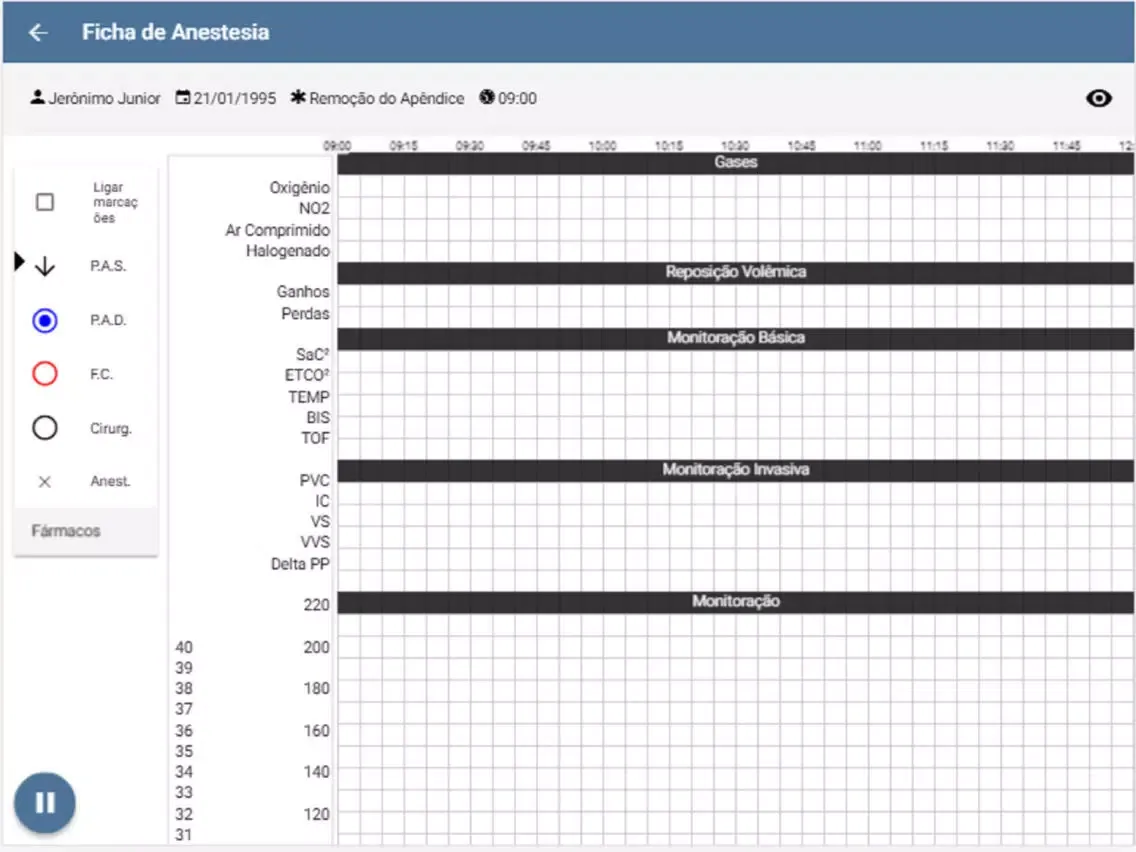
Task: Select the F.C. red circle marker
Action: click(x=45, y=374)
